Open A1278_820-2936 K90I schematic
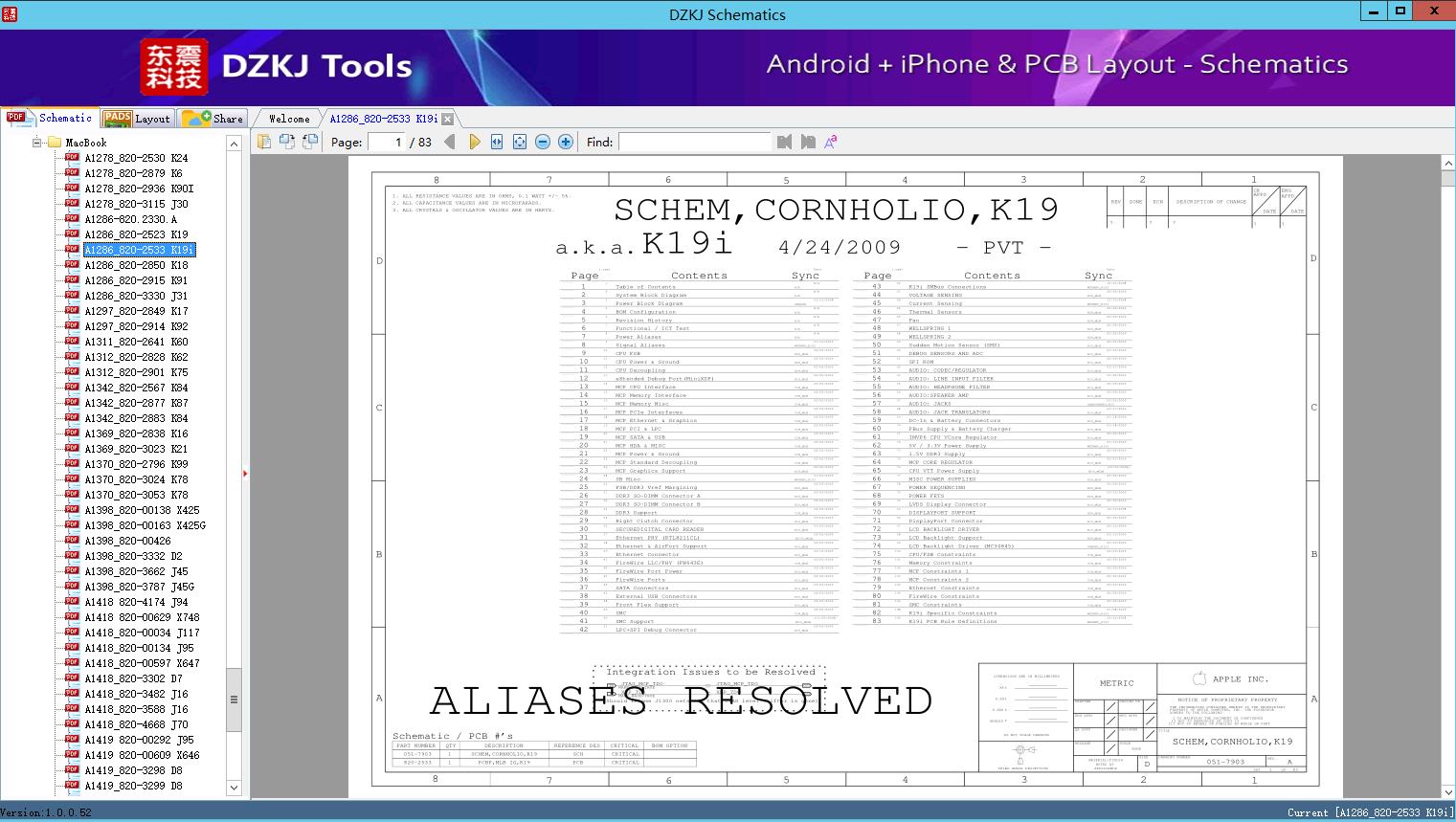 point(139,189)
